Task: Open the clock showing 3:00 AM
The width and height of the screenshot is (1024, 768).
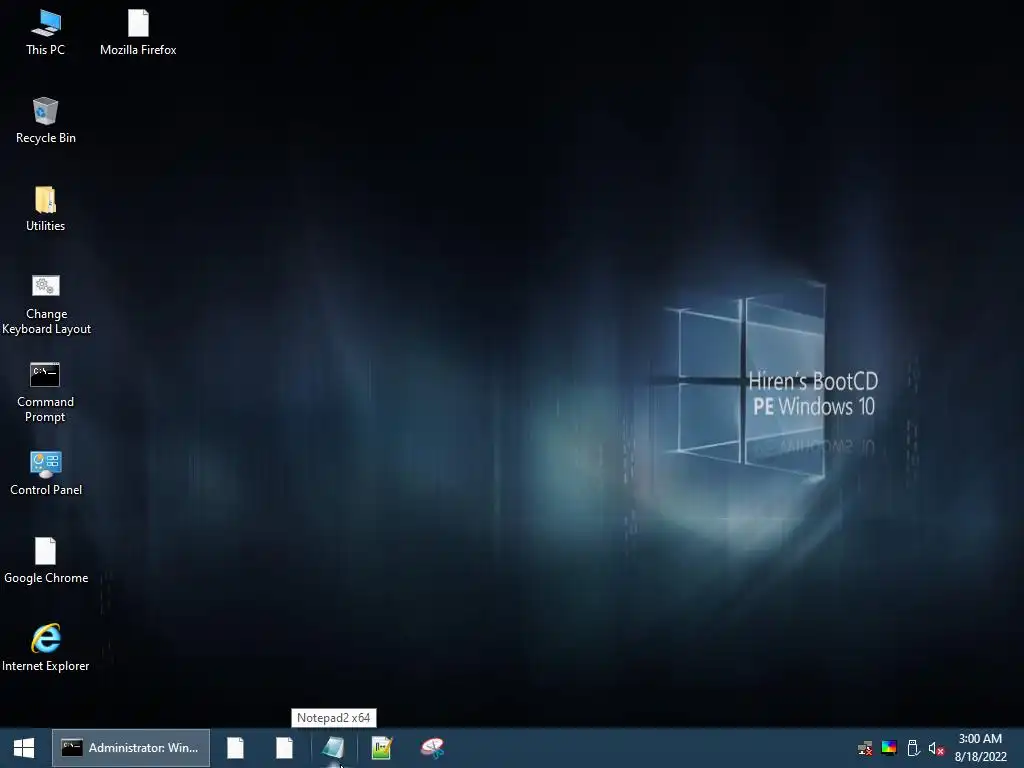Action: pos(980,748)
